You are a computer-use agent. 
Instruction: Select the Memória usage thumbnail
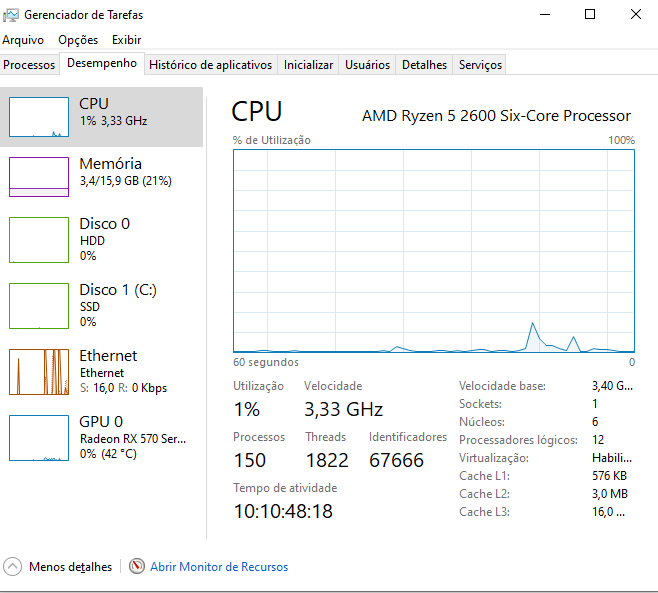pos(39,177)
